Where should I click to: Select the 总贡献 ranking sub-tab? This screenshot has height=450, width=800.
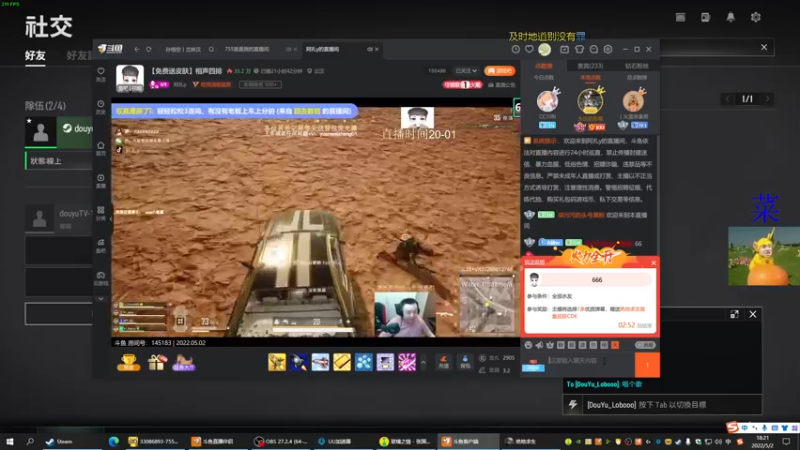pyautogui.click(x=637, y=78)
